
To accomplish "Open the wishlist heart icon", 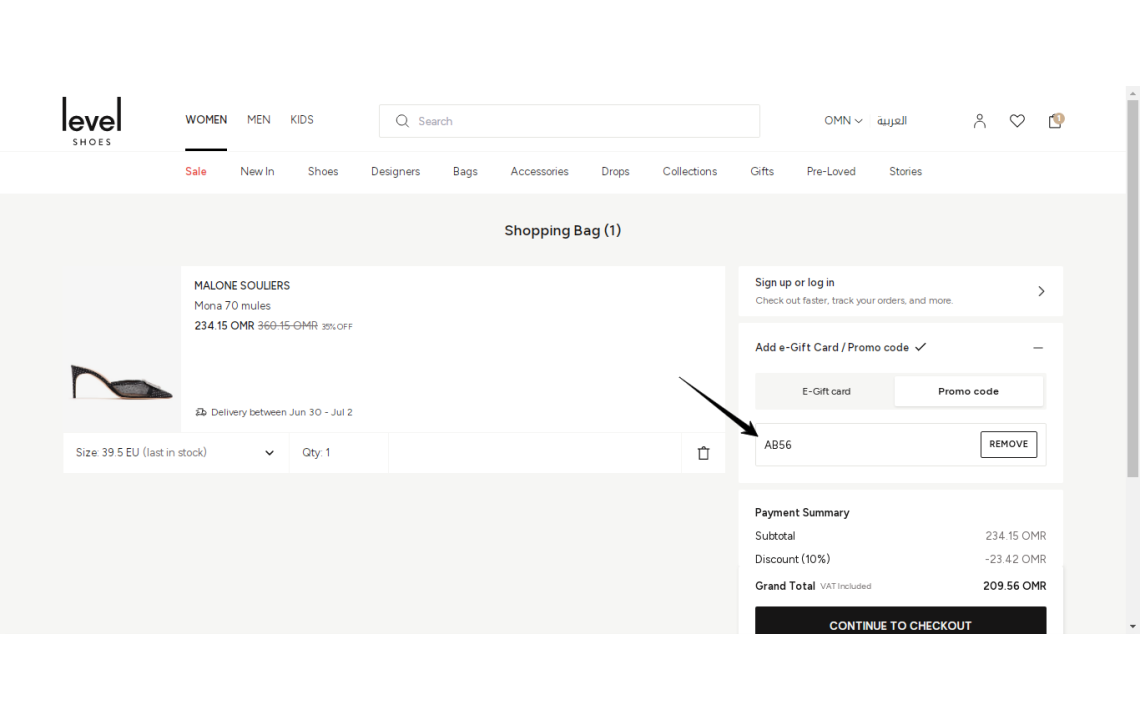I will [1017, 121].
